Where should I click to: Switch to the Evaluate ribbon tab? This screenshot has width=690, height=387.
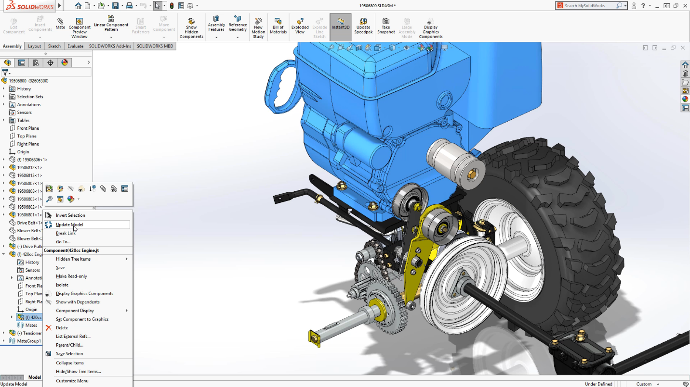(75, 46)
